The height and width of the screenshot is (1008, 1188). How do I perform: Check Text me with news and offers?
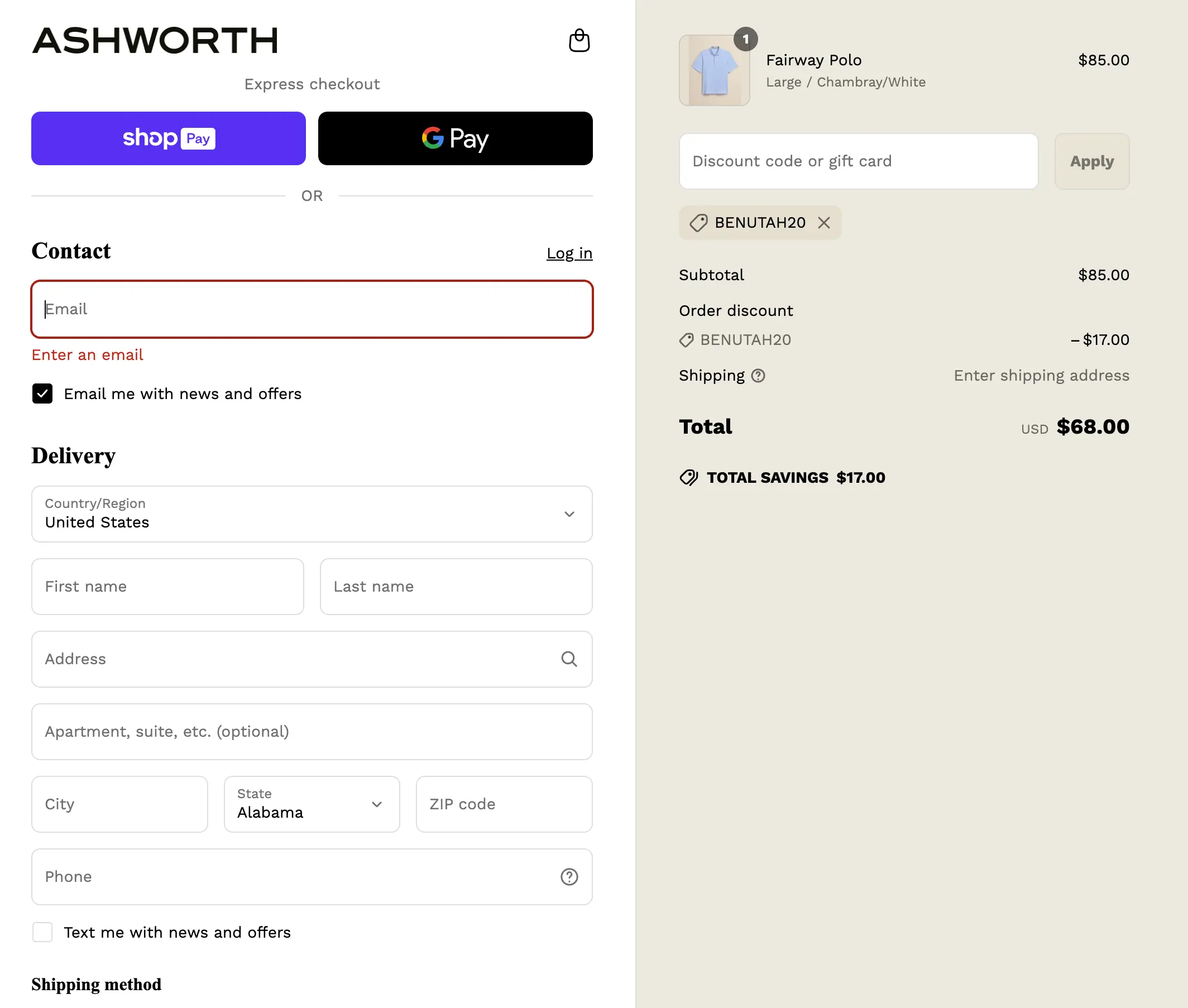[x=42, y=933]
